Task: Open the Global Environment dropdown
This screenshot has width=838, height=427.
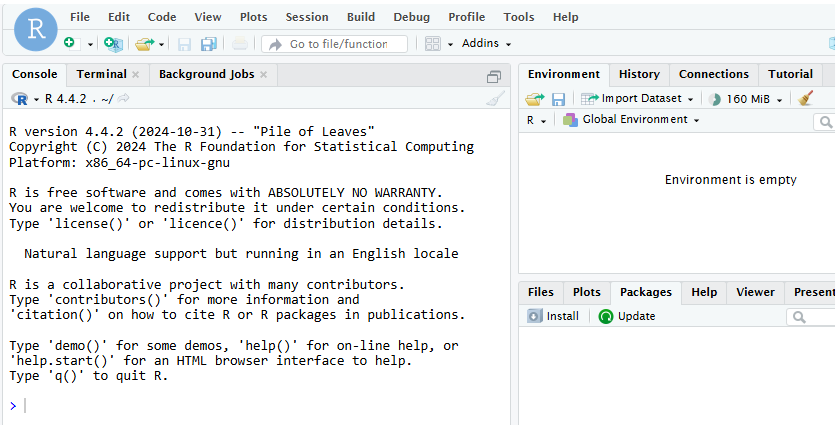Action: 631,120
